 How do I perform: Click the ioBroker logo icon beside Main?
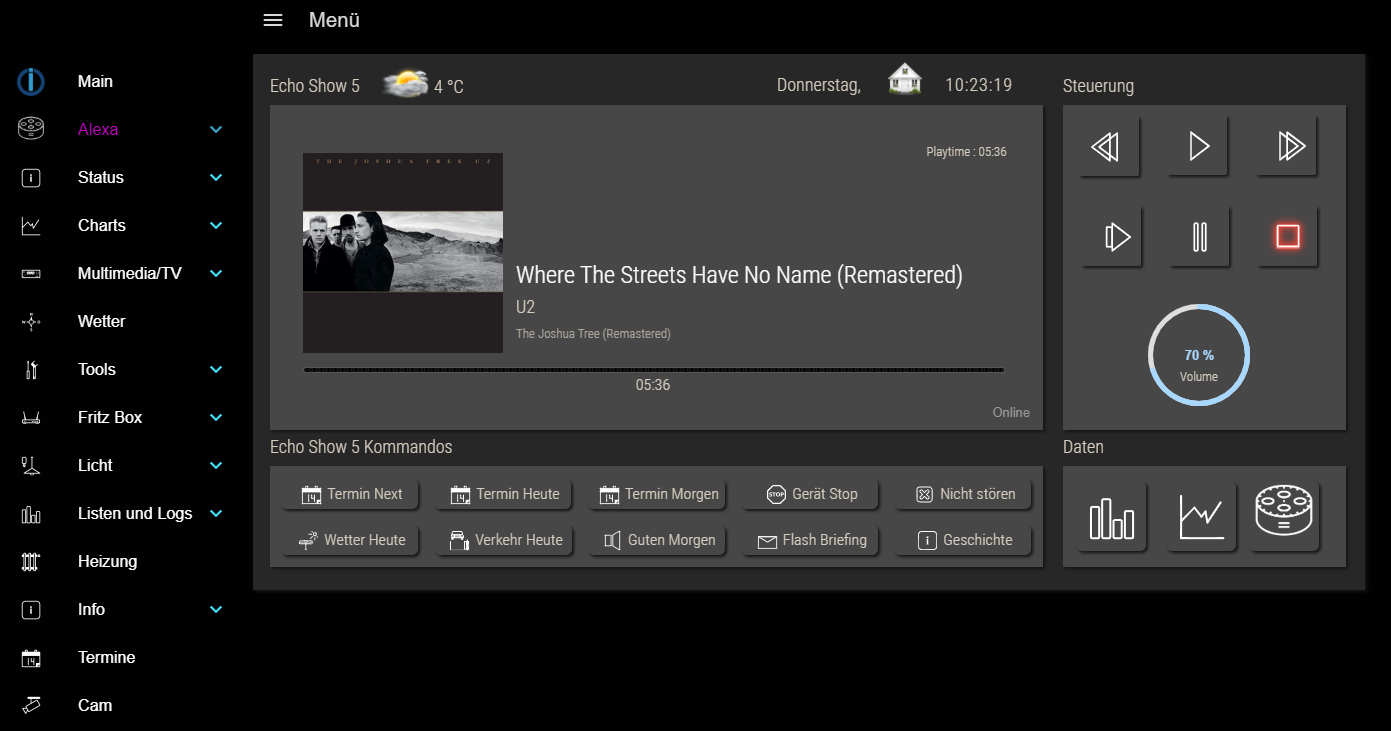point(31,81)
